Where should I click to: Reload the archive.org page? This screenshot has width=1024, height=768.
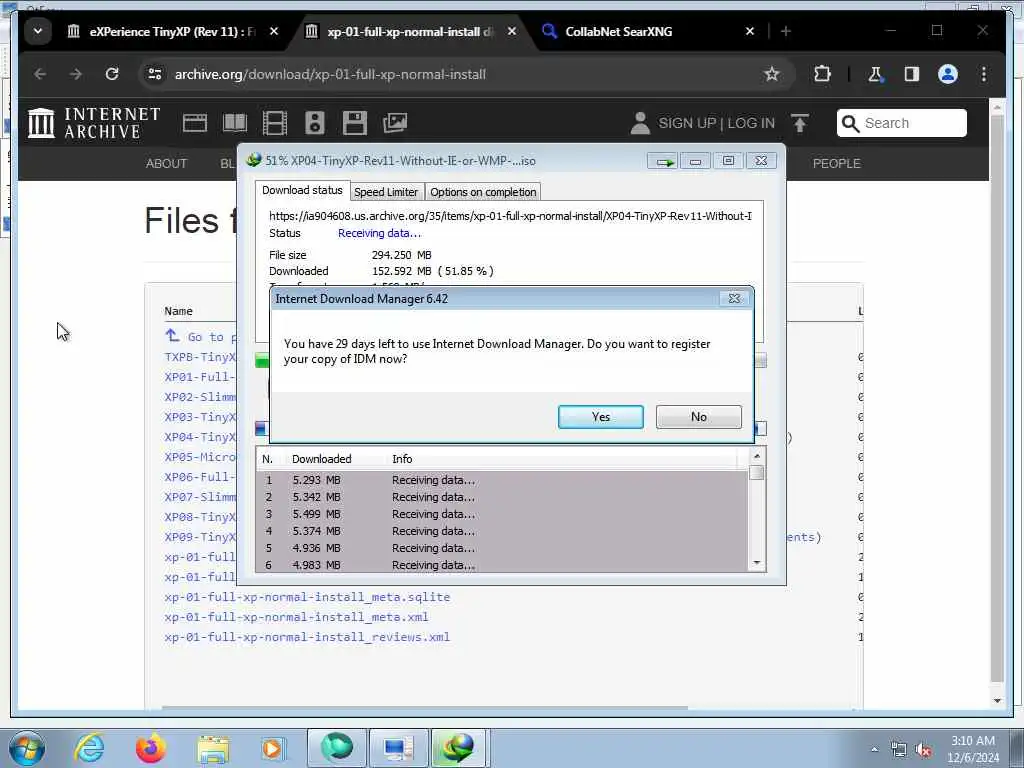coord(112,74)
